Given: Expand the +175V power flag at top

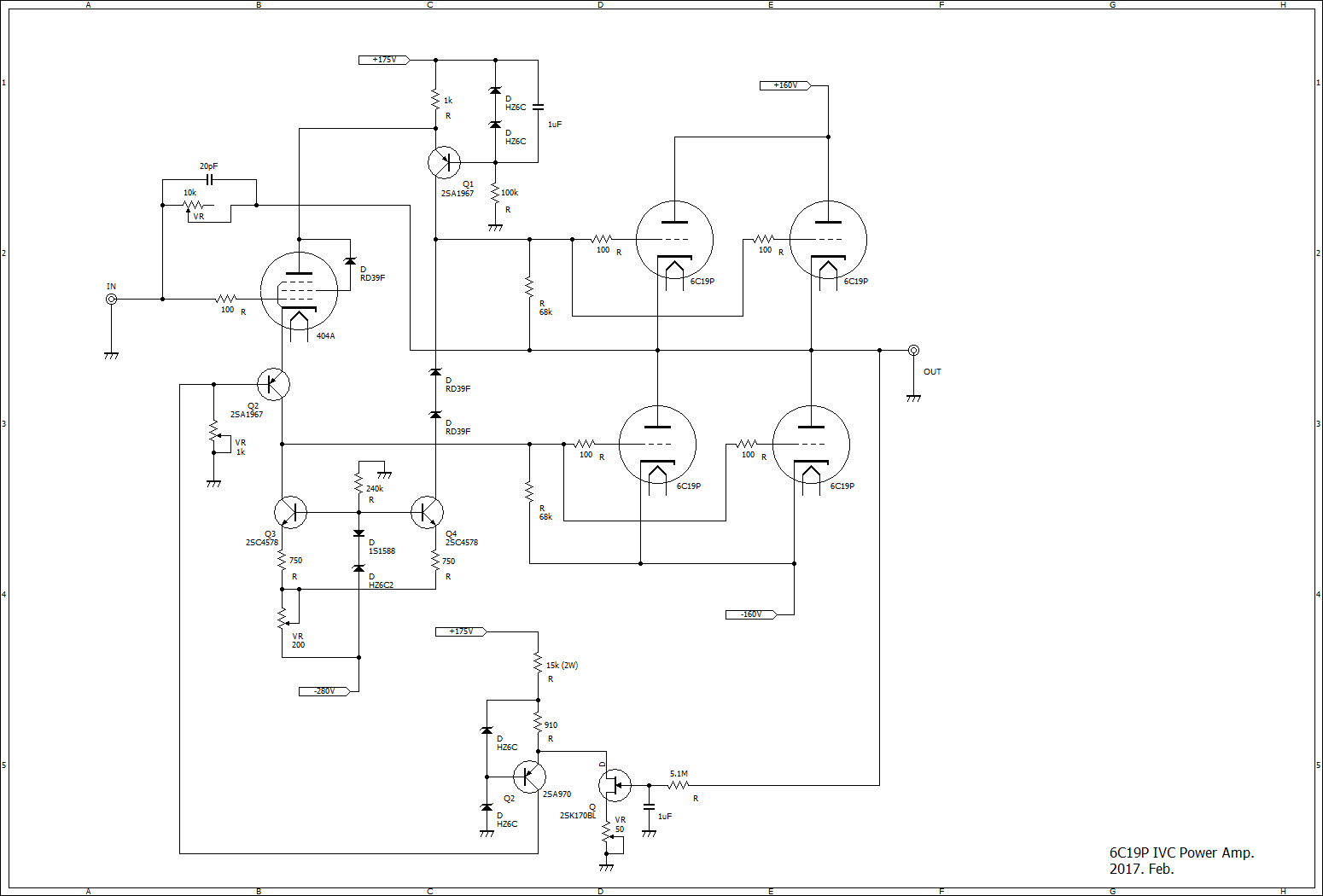Looking at the screenshot, I should click(382, 60).
